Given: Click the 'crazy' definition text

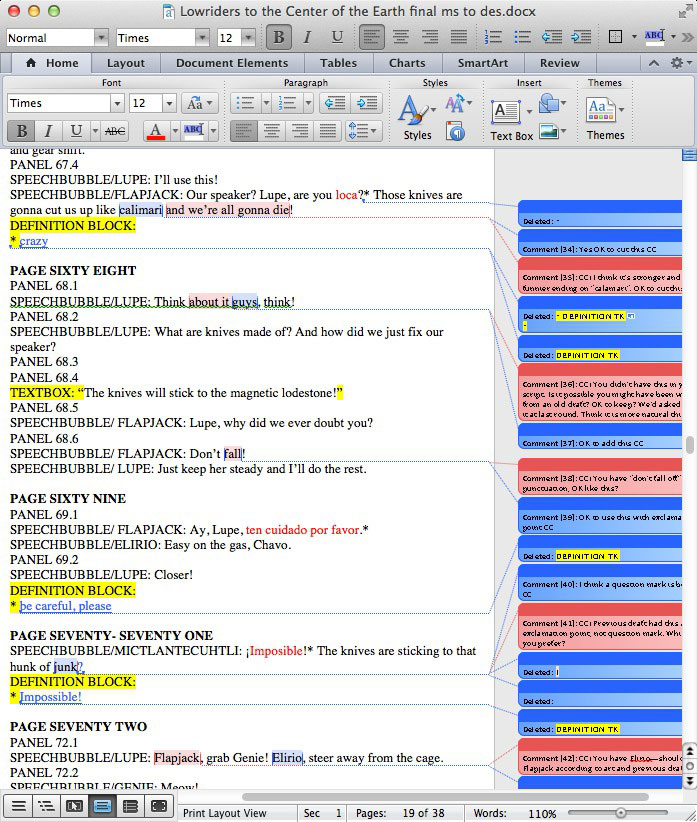Looking at the screenshot, I should pos(34,241).
